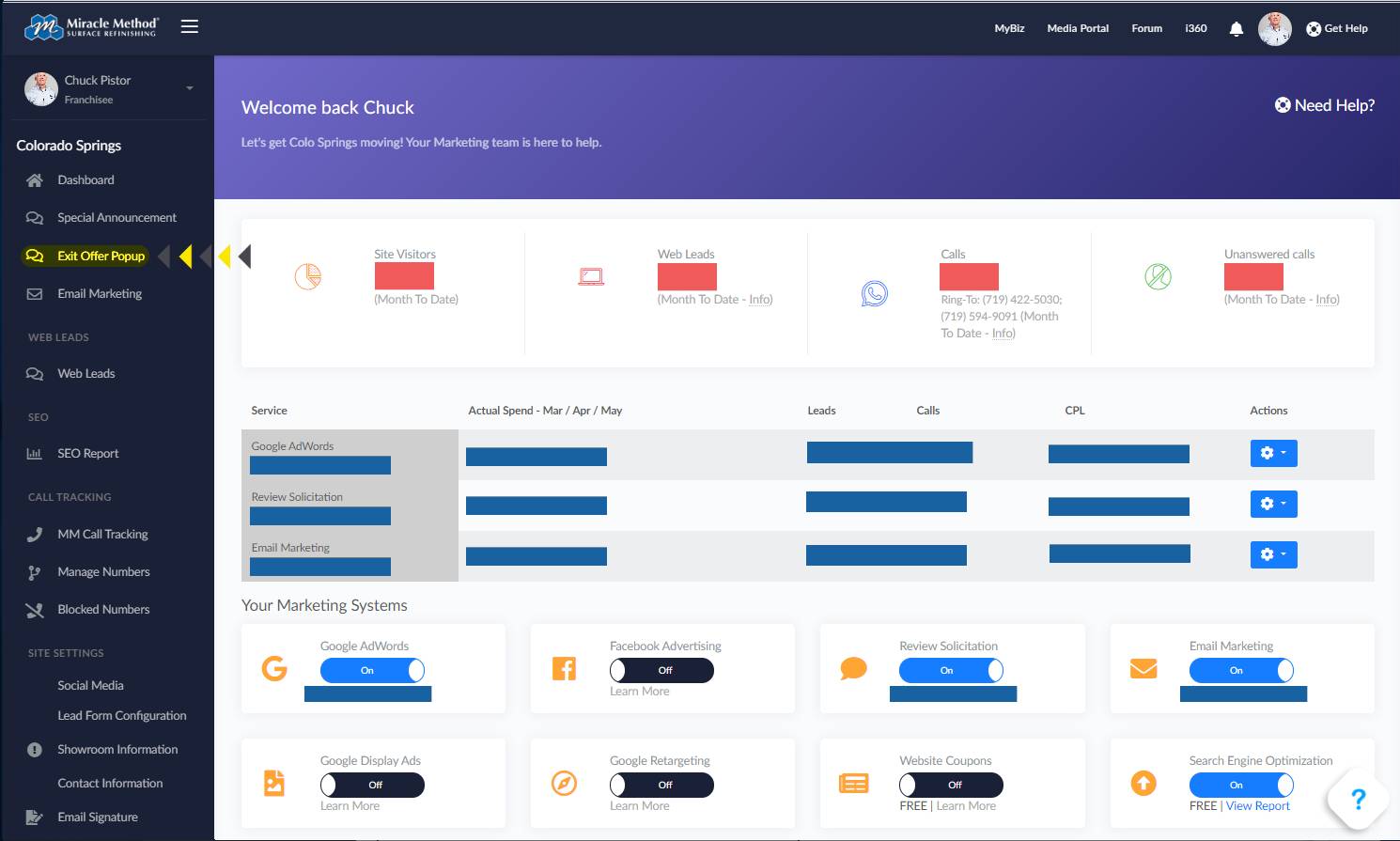Click the Manage Numbers icon

35,572
